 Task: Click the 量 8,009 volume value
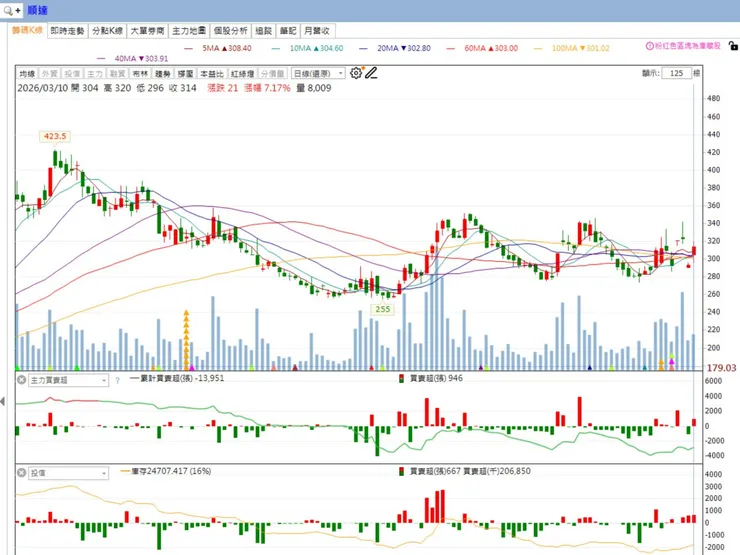click(314, 88)
